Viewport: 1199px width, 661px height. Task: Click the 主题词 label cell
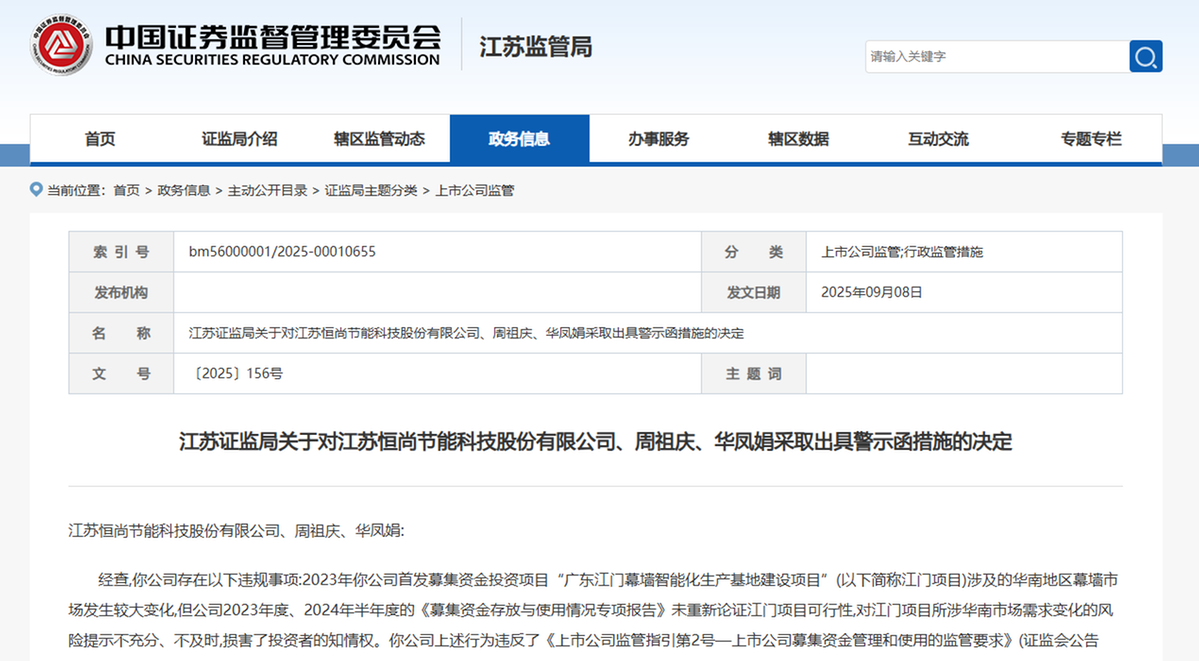tap(754, 373)
